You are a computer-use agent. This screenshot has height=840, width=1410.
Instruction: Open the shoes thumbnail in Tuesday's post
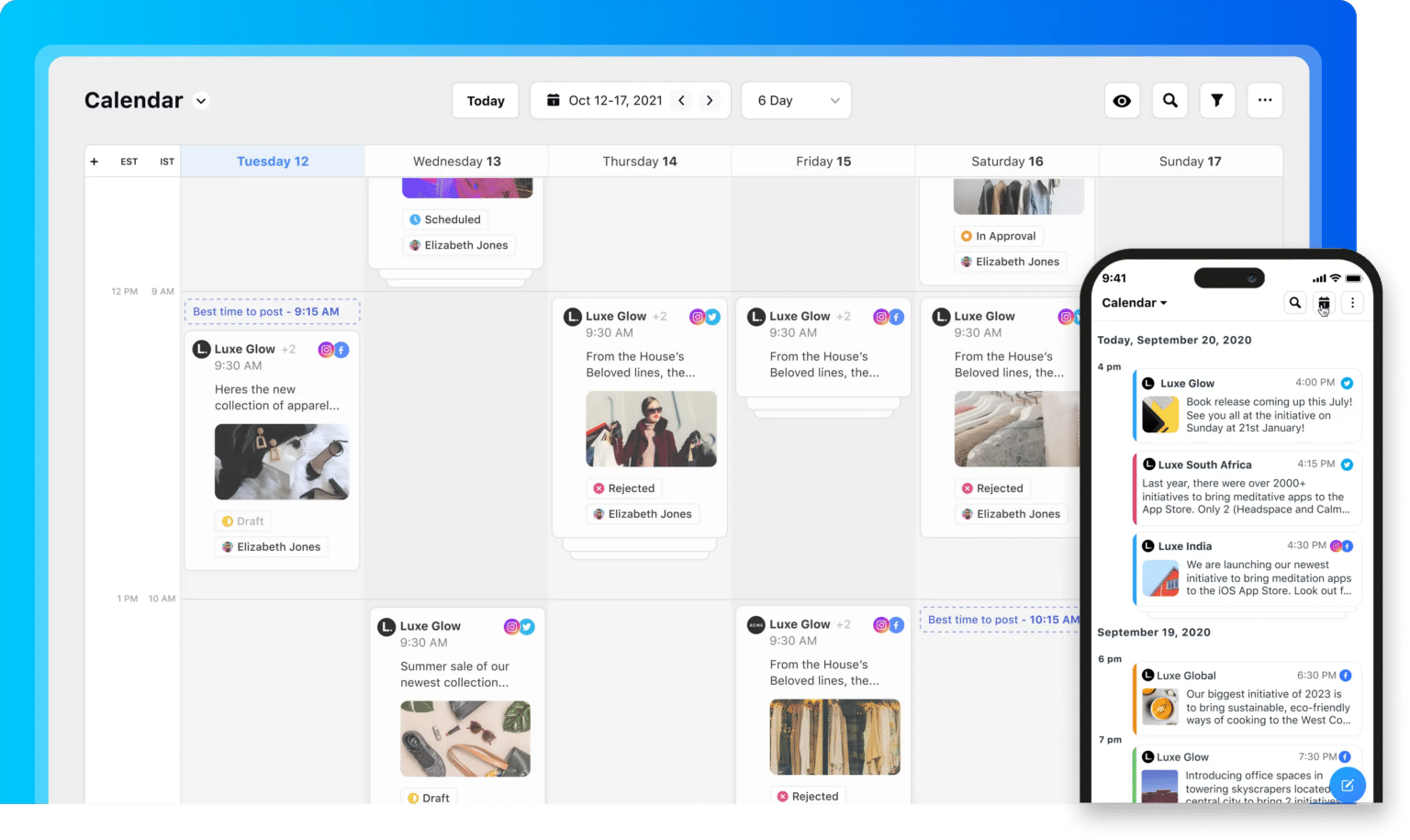click(282, 462)
